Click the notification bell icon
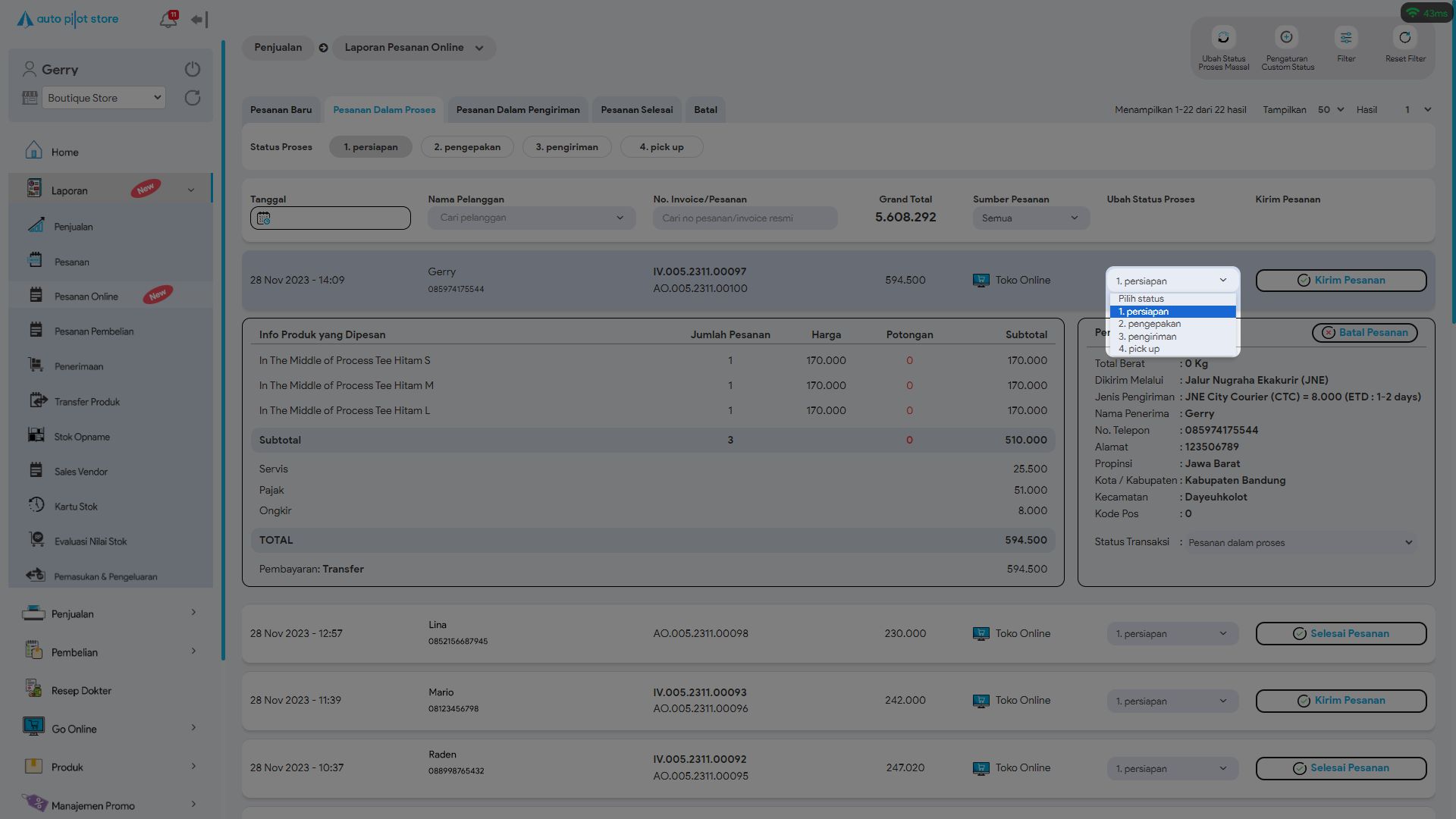This screenshot has height=819, width=1456. click(168, 20)
